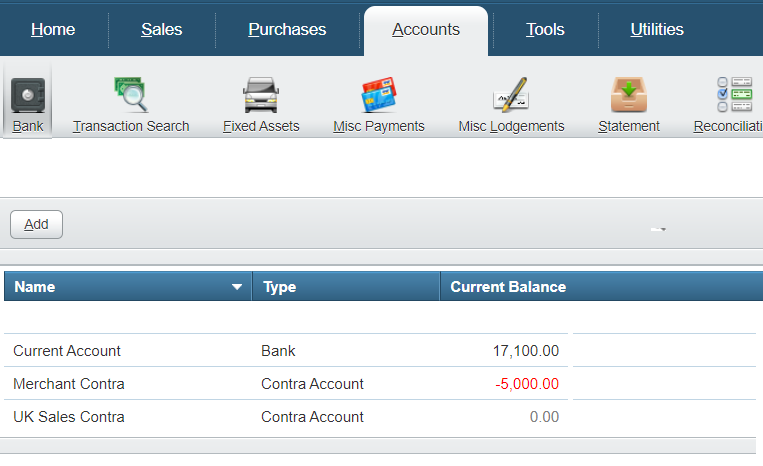Image resolution: width=763 pixels, height=466 pixels.
Task: Sort by the Type column header
Action: [345, 287]
